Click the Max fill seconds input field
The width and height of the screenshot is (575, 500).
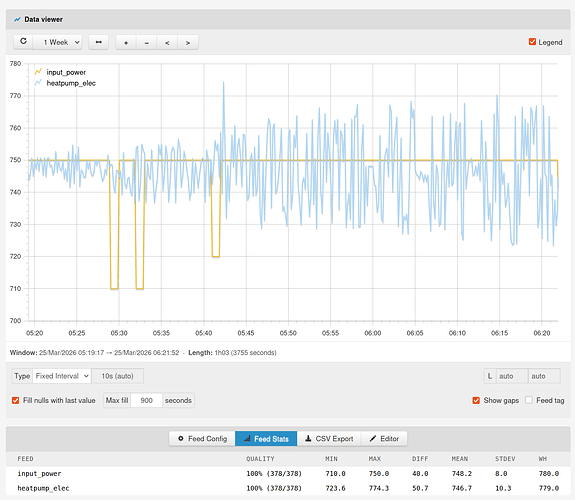coord(146,400)
